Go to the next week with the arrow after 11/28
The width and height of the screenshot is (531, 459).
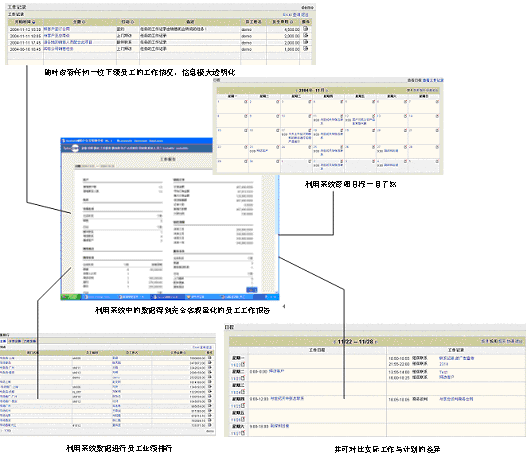(x=376, y=342)
